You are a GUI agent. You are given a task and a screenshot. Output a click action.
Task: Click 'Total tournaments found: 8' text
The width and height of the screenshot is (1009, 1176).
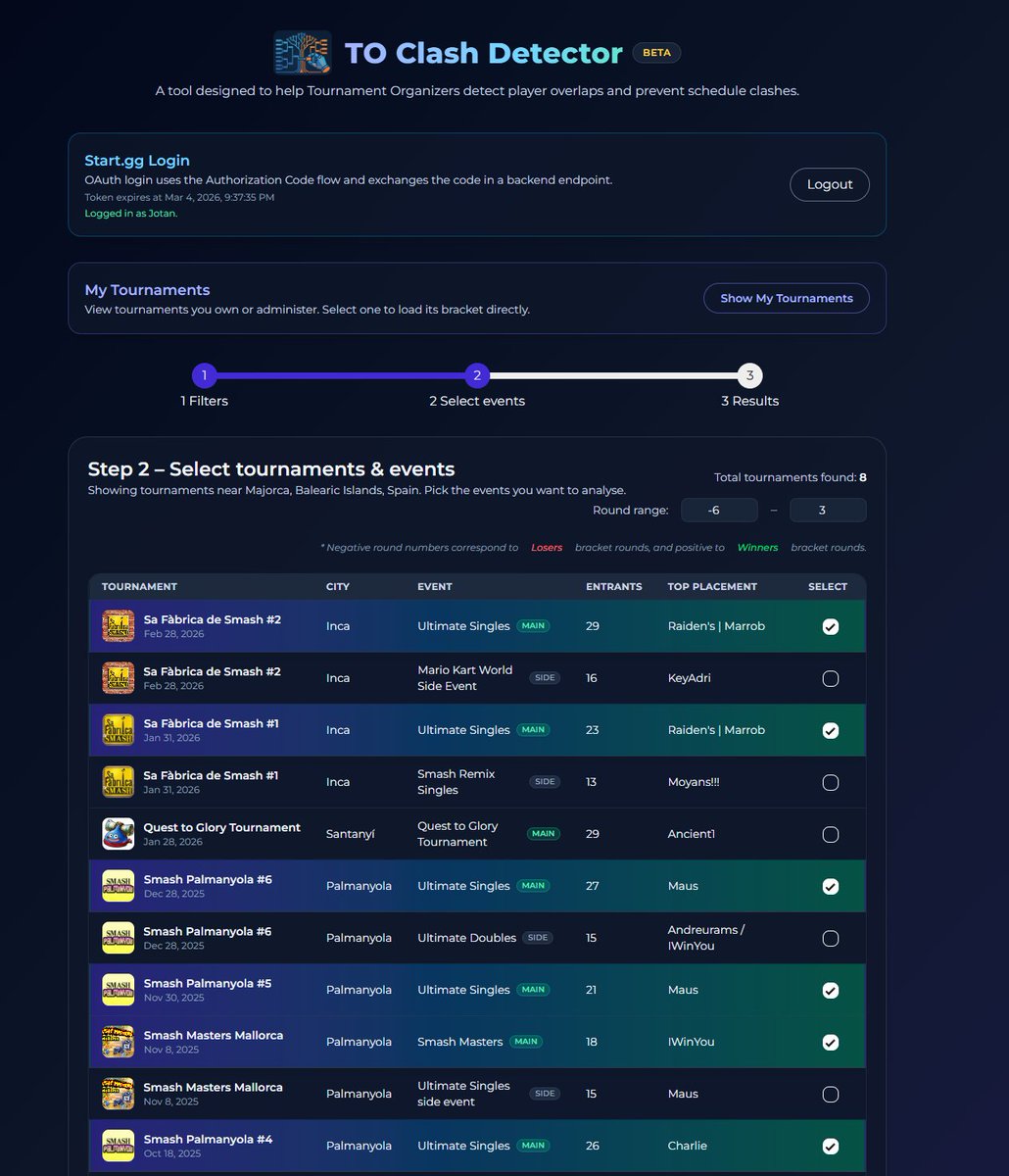pos(791,477)
